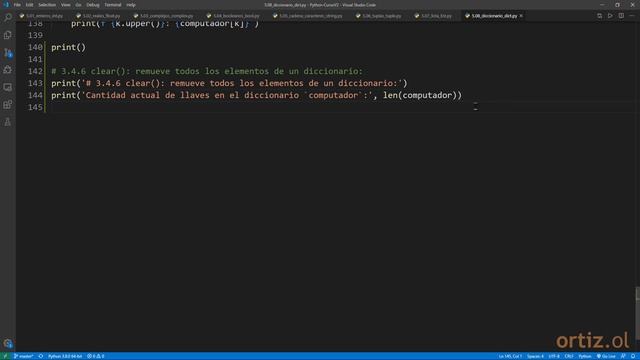Click the Open Changes icon in editor toolbar
The image size is (640, 360).
[x=599, y=16]
